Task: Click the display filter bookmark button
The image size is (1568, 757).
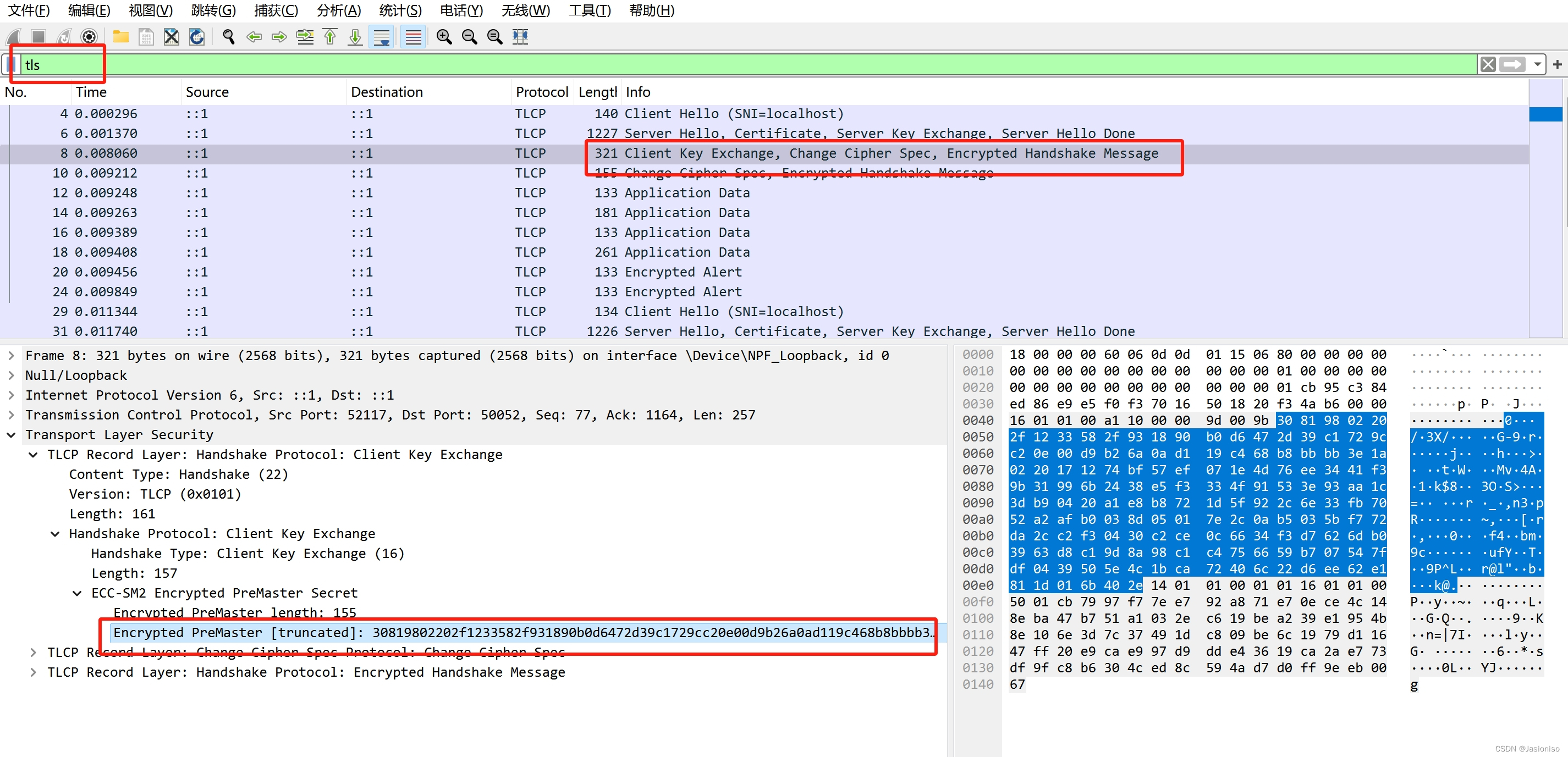Action: pos(11,64)
